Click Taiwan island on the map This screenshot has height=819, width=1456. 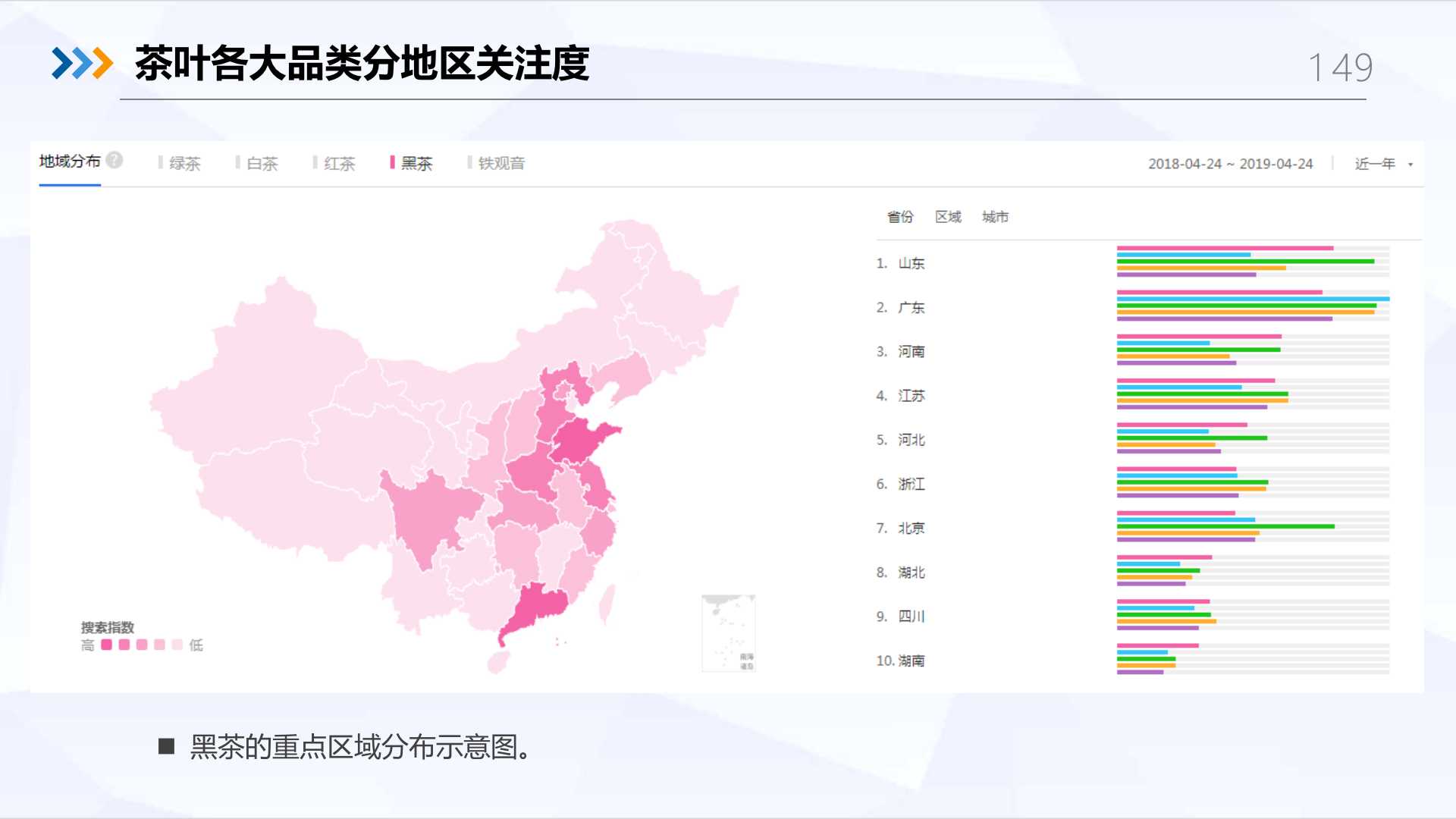click(607, 604)
